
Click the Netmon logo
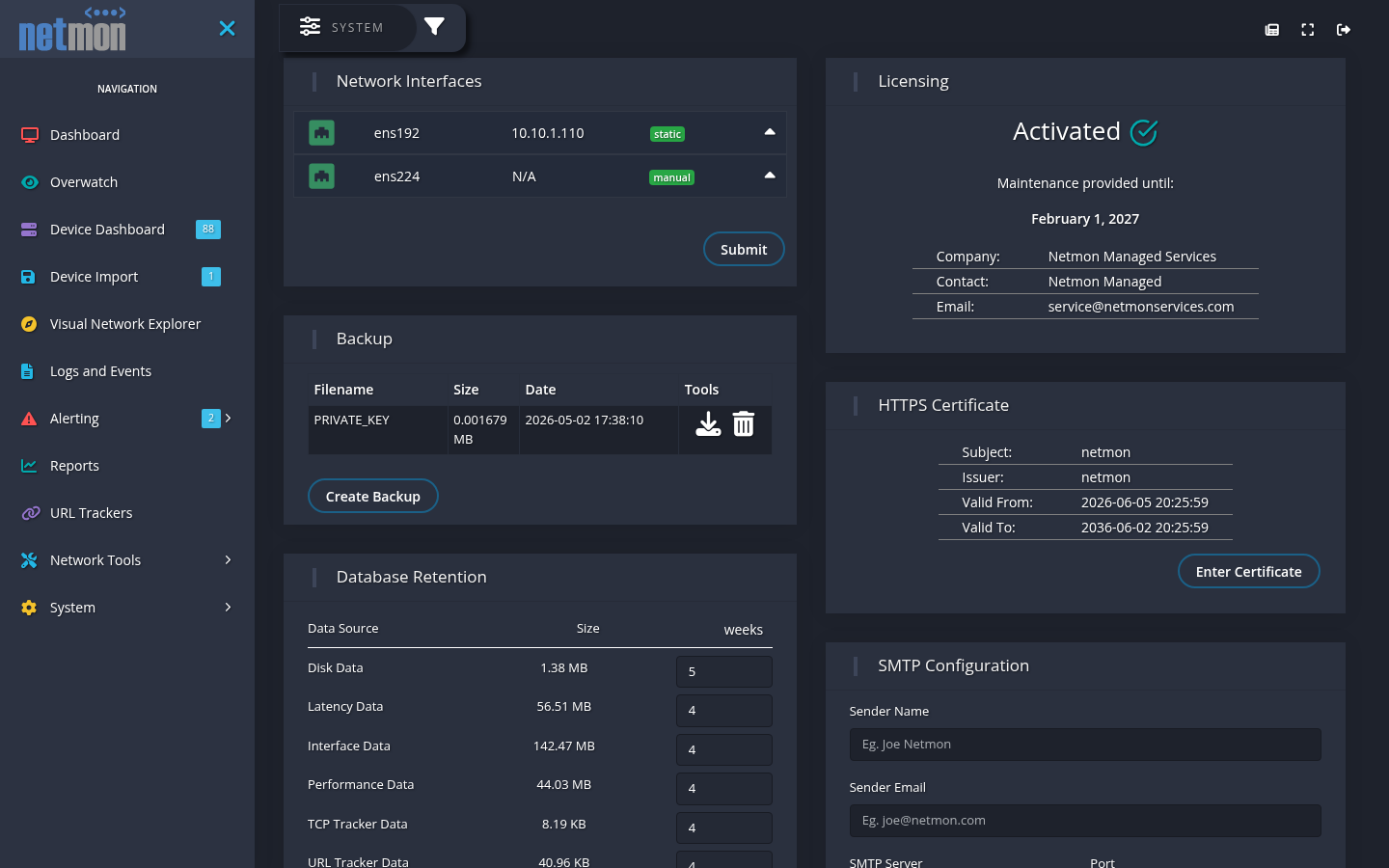72,29
